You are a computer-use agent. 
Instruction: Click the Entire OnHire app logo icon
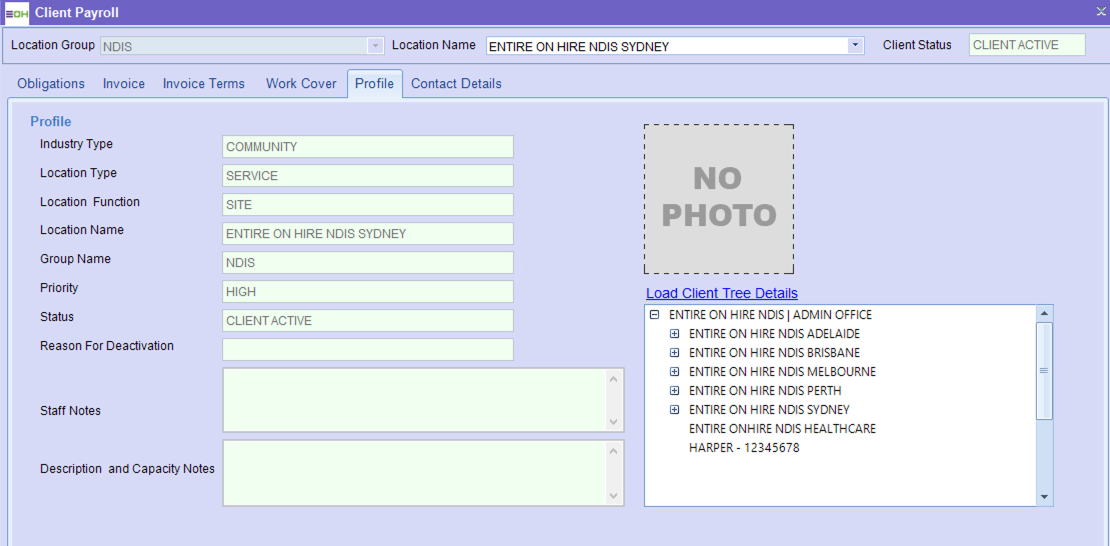coord(16,13)
